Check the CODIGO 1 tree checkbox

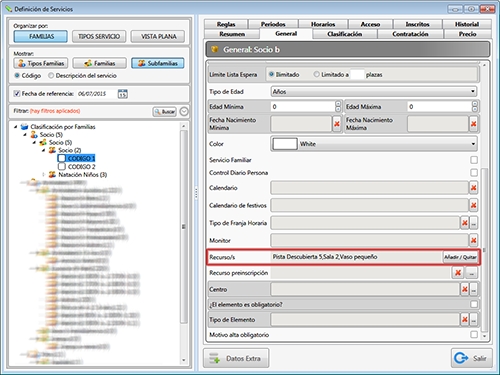coord(62,158)
